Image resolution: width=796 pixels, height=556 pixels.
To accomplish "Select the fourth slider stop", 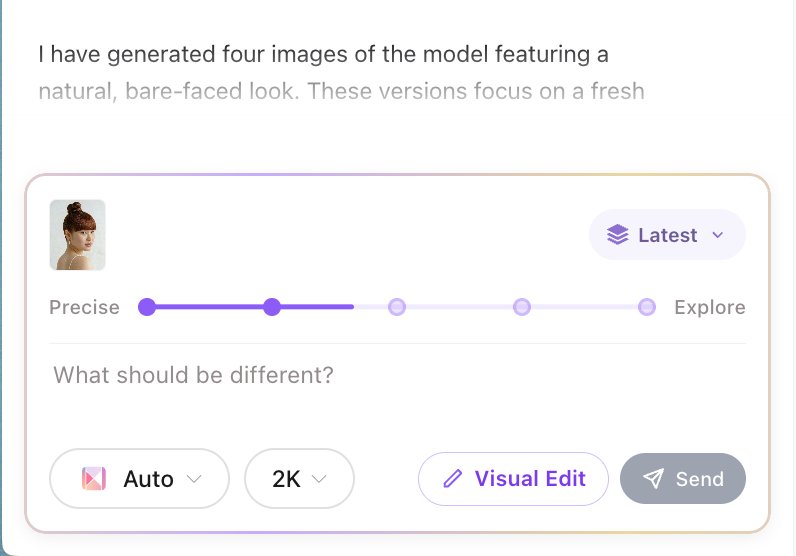I will [x=522, y=307].
